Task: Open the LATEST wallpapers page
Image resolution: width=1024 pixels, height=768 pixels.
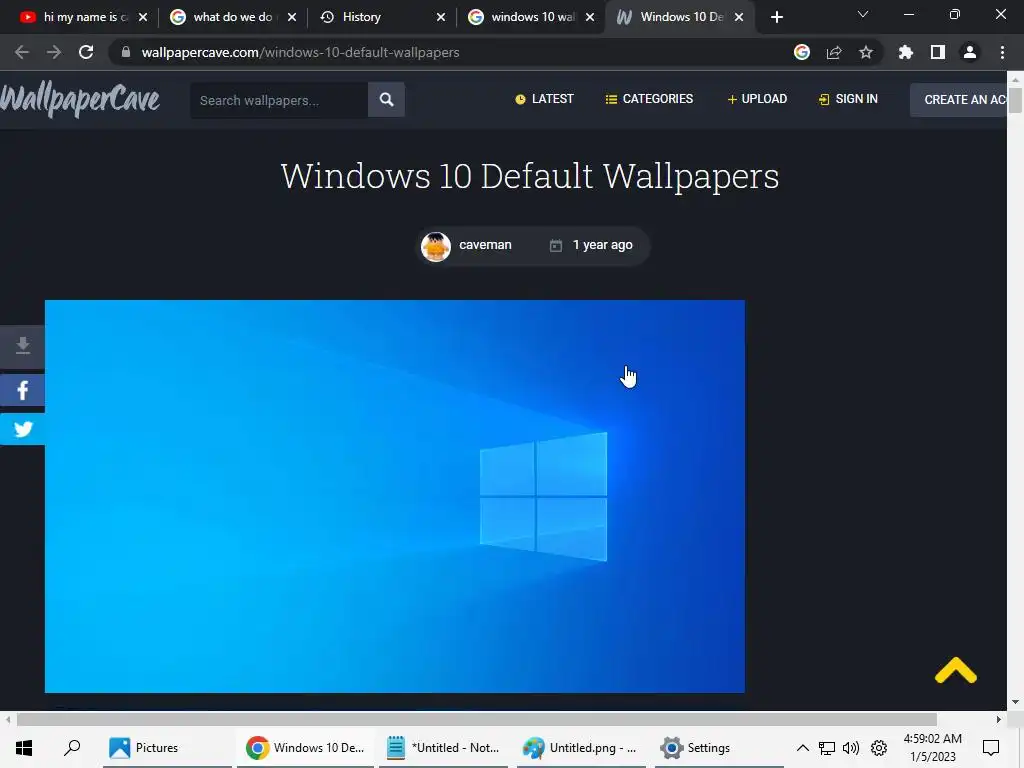Action: point(544,99)
